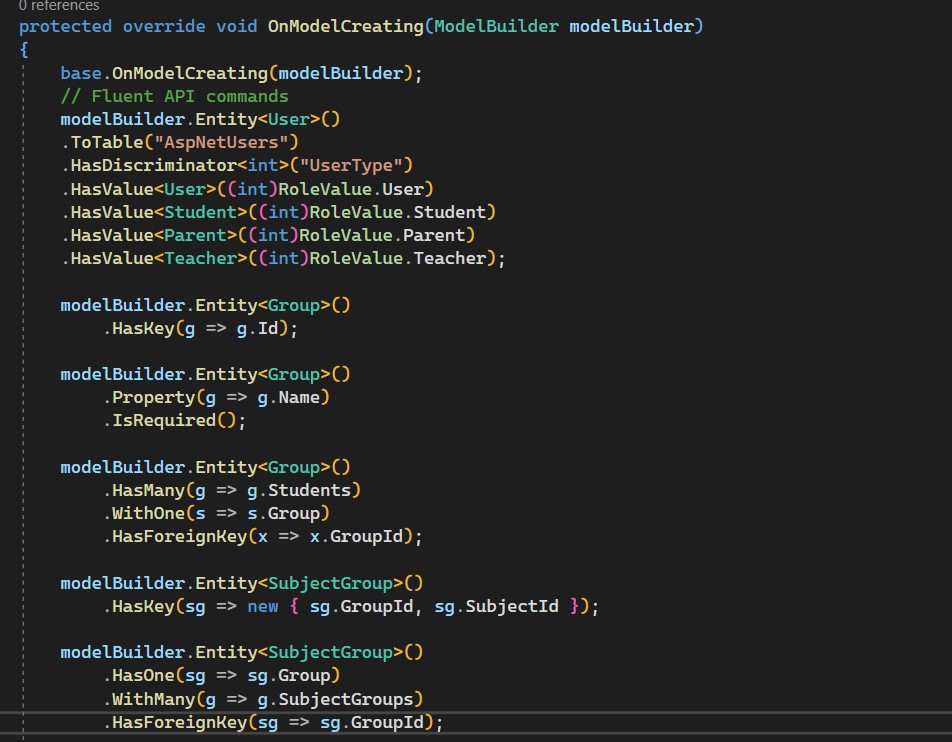Click the "protected" keyword
Viewport: 952px width, 742px height.
pos(65,25)
